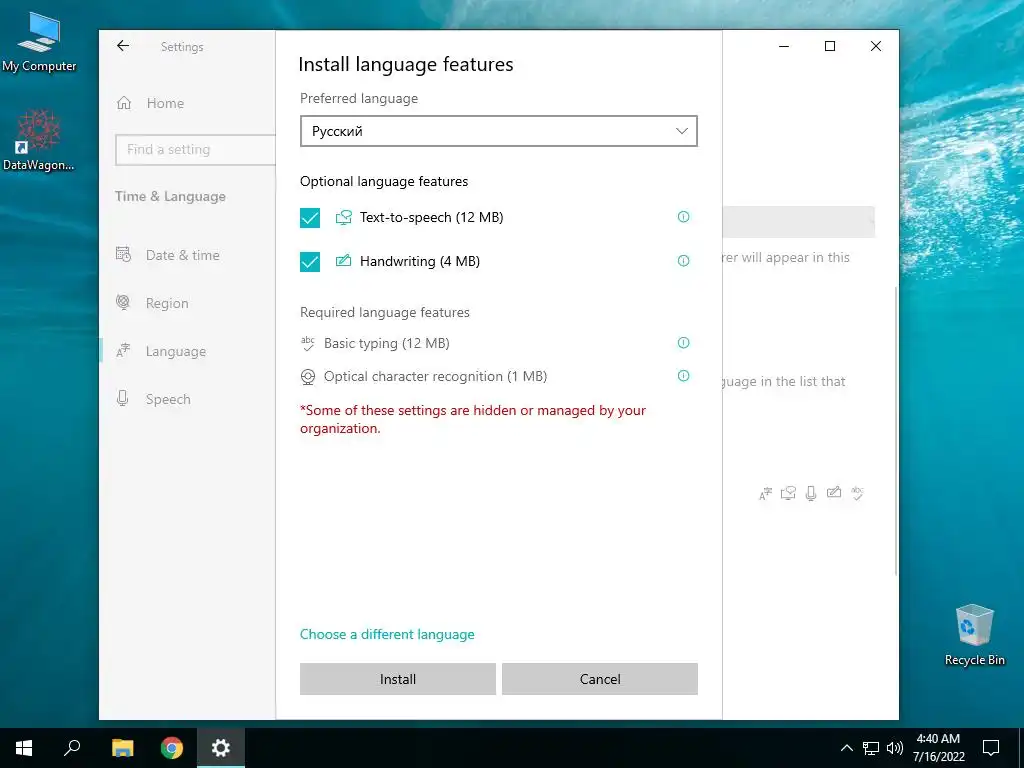Click the volume speaker tray icon
Viewport: 1024px width, 768px height.
[895, 748]
